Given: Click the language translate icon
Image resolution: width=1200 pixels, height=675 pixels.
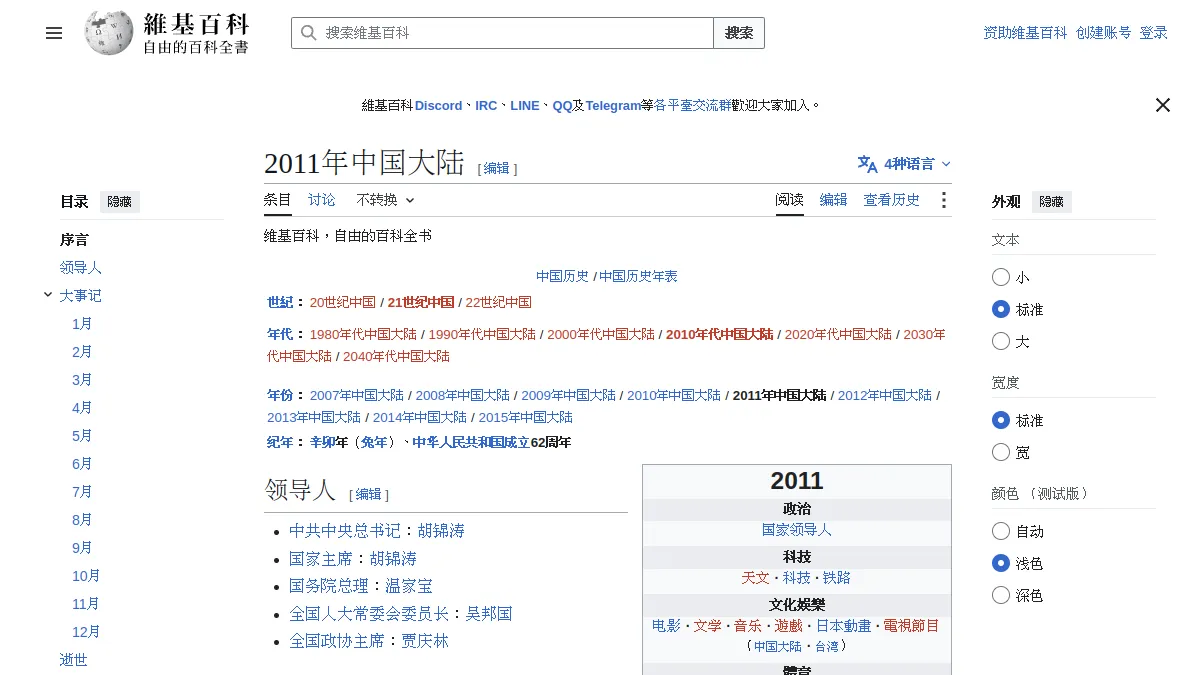Looking at the screenshot, I should [867, 164].
